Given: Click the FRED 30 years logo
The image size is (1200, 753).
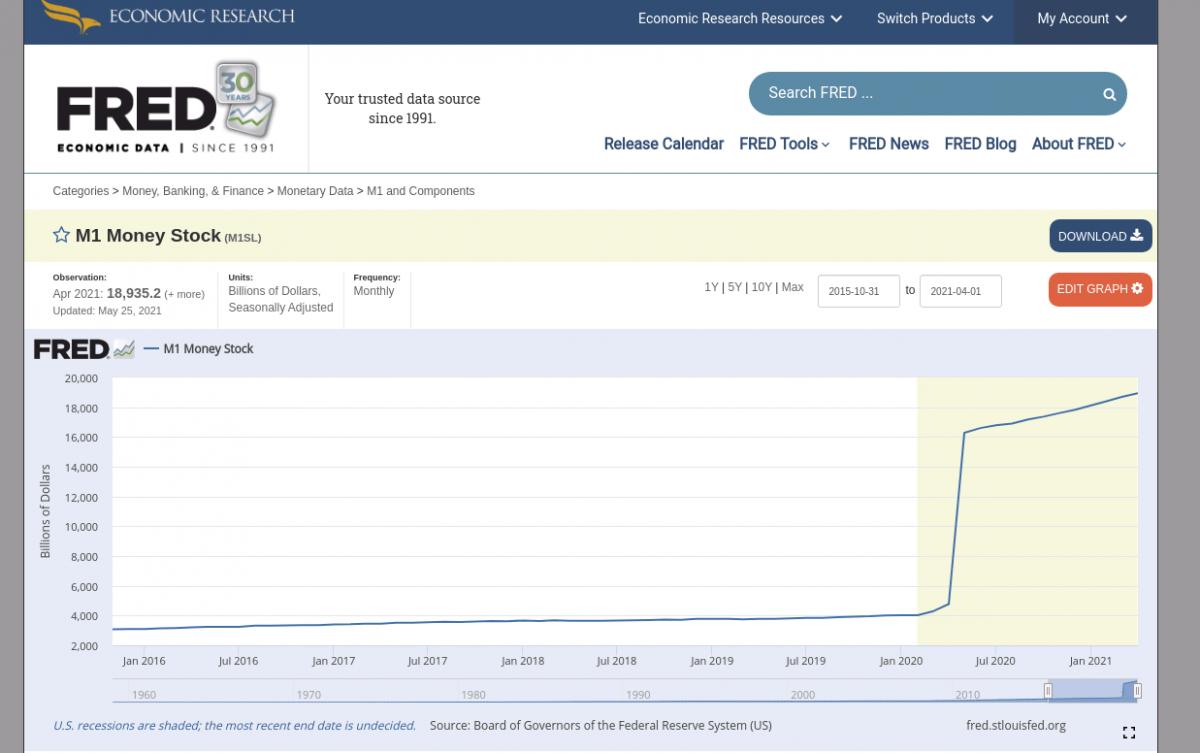Looking at the screenshot, I should coord(165,108).
